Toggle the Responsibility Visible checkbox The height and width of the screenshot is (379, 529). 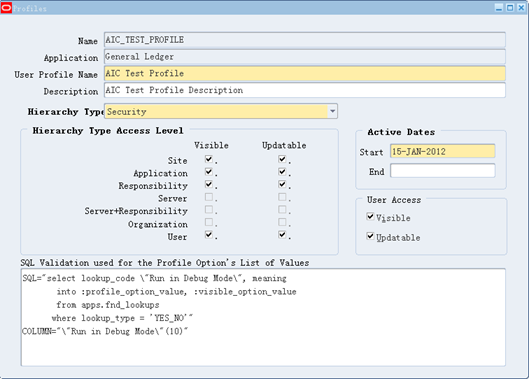(x=209, y=184)
